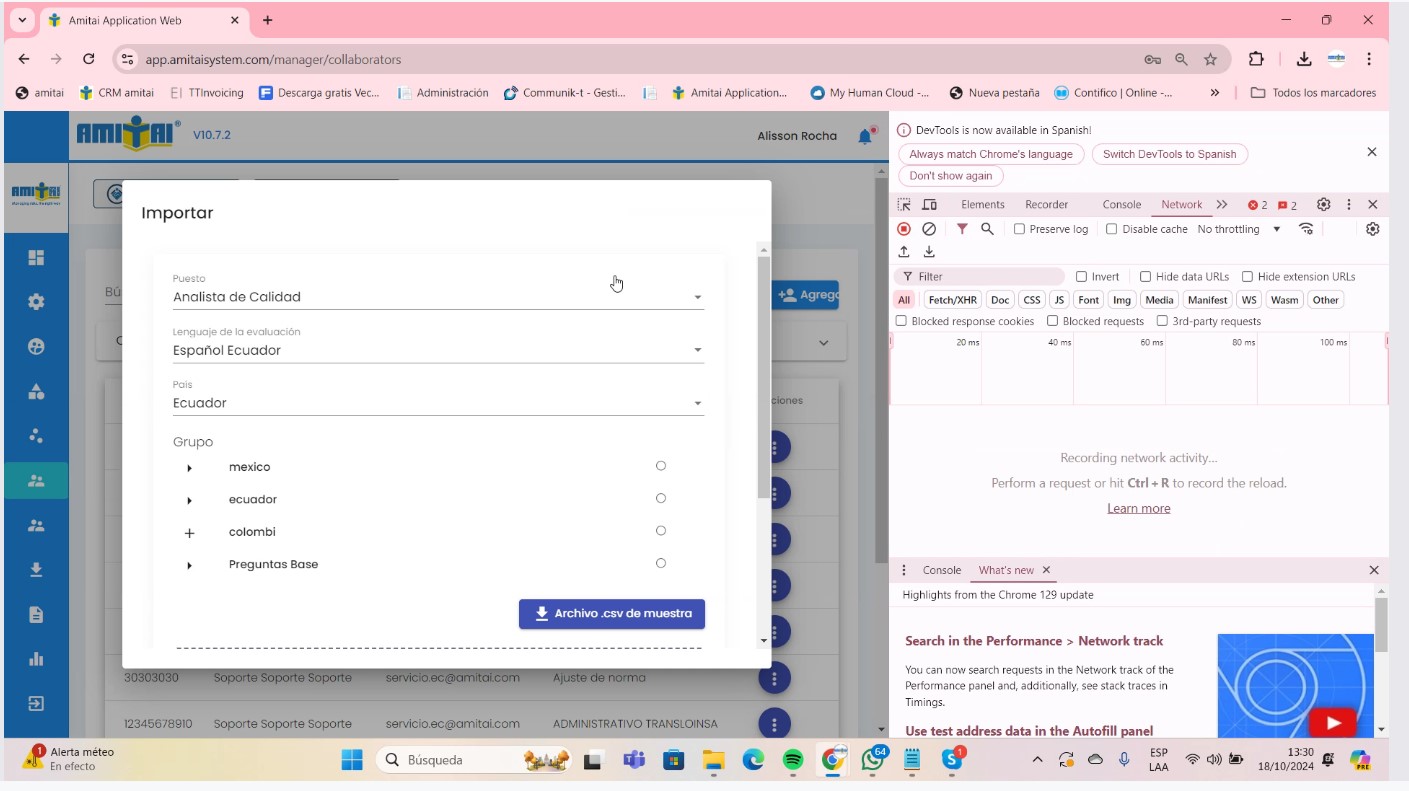Screen dimensions: 1409x791
Task: Click the Learn more link
Action: (1138, 508)
